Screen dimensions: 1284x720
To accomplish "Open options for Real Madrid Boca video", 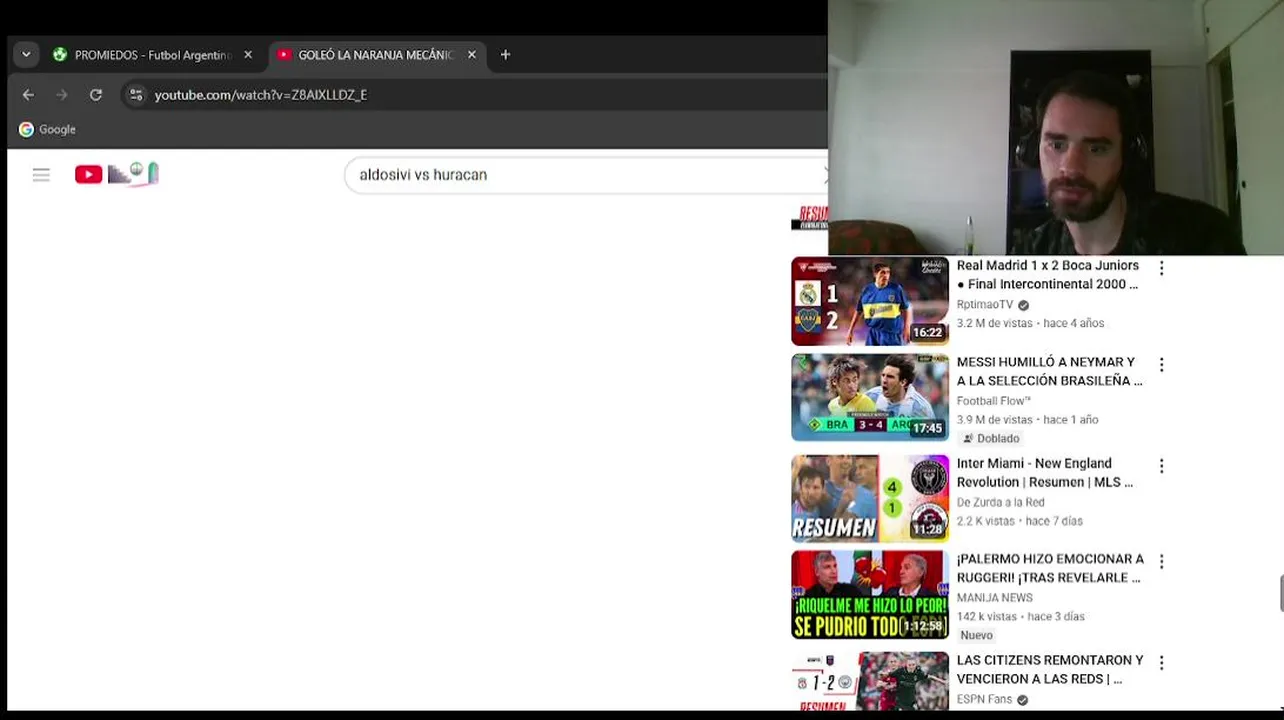I will coord(1161,268).
